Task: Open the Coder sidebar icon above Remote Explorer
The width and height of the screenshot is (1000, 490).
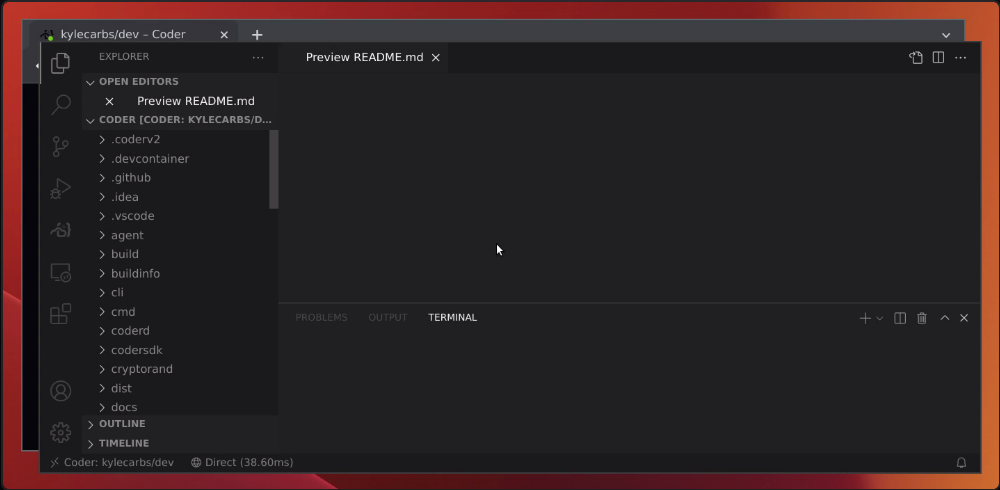Action: tap(61, 230)
